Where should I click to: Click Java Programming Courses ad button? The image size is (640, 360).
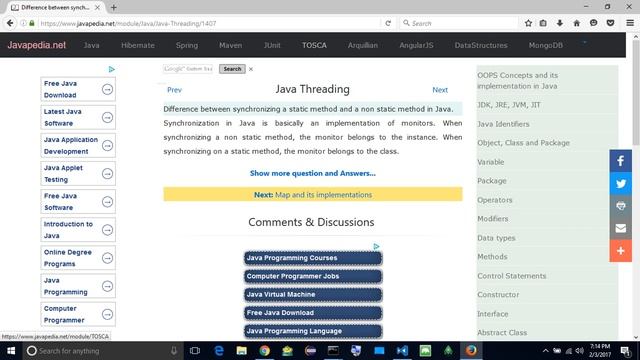pos(313,258)
